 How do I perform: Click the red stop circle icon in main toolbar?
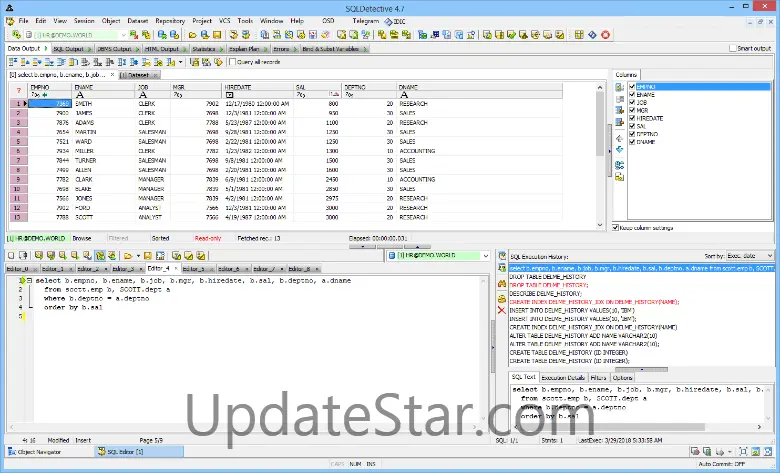tap(605, 35)
